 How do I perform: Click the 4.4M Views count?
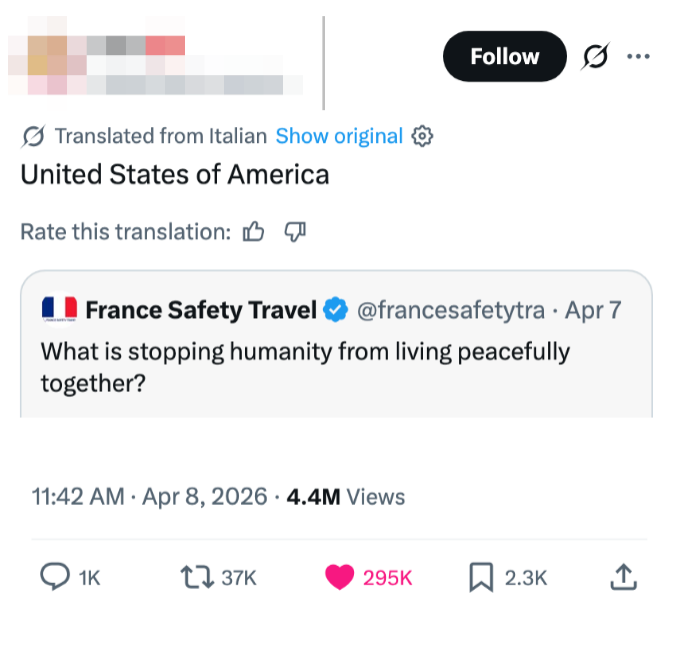pos(345,496)
